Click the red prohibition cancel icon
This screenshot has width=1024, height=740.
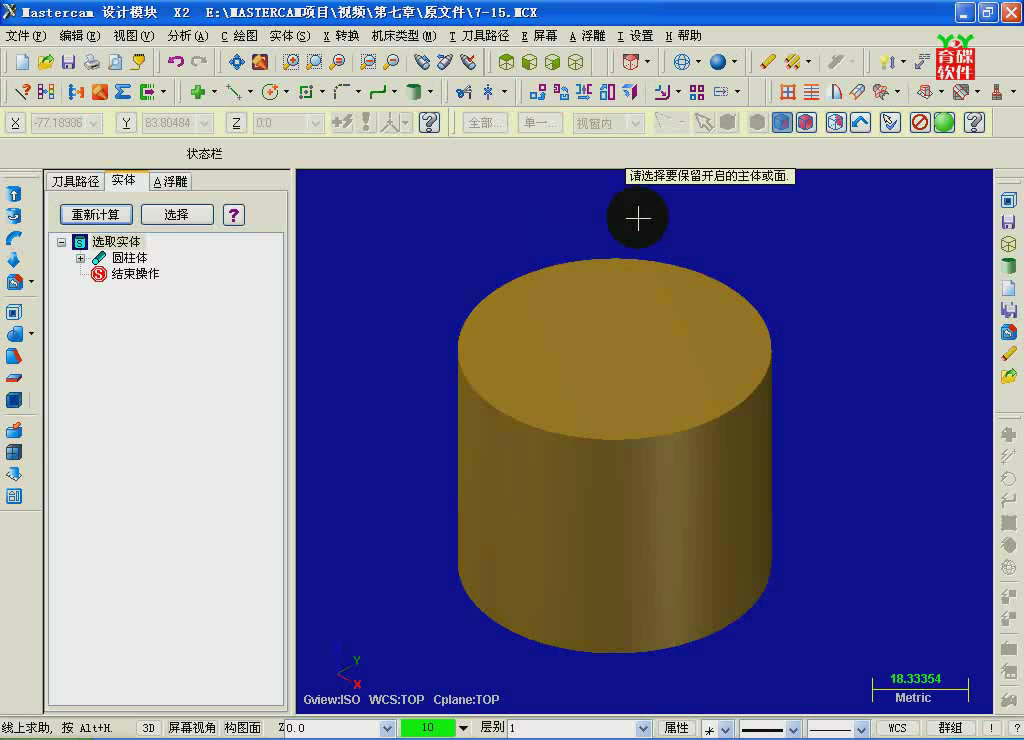click(x=920, y=123)
